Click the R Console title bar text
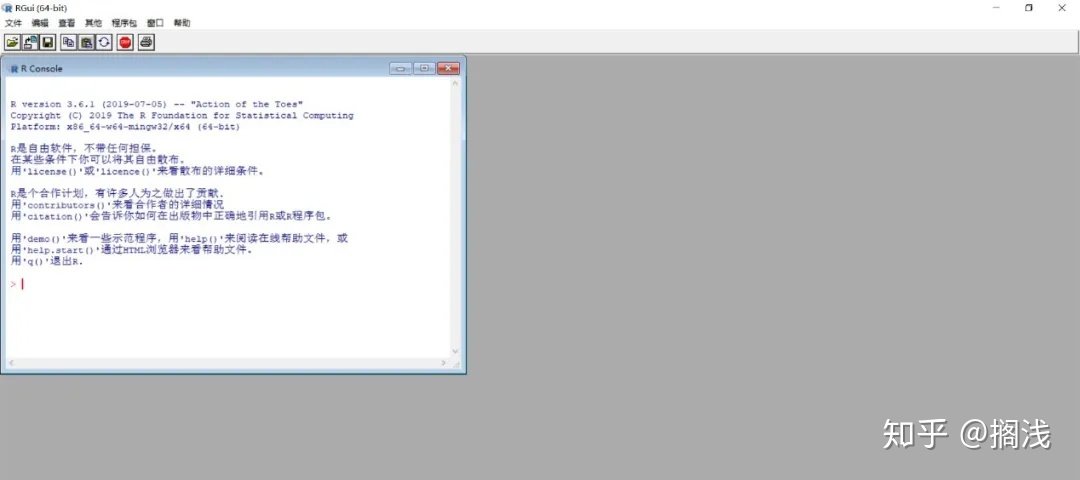 pos(42,69)
